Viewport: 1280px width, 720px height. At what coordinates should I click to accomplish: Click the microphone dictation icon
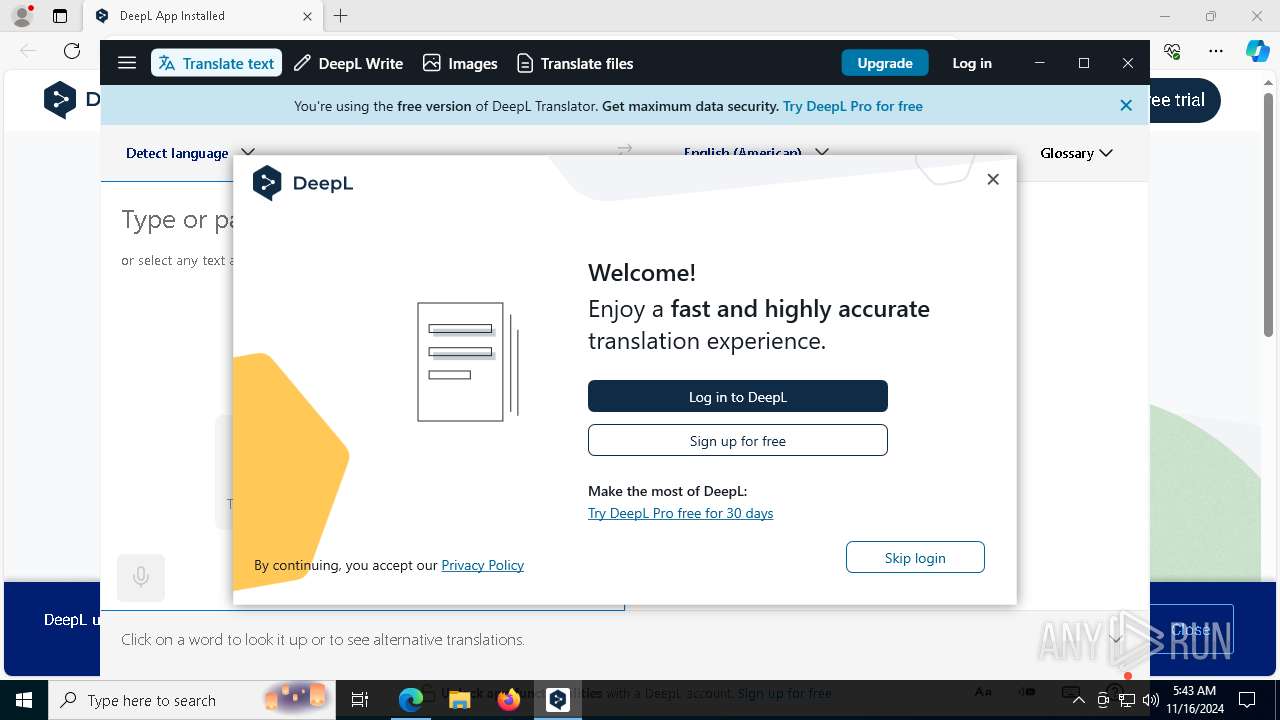click(x=141, y=577)
